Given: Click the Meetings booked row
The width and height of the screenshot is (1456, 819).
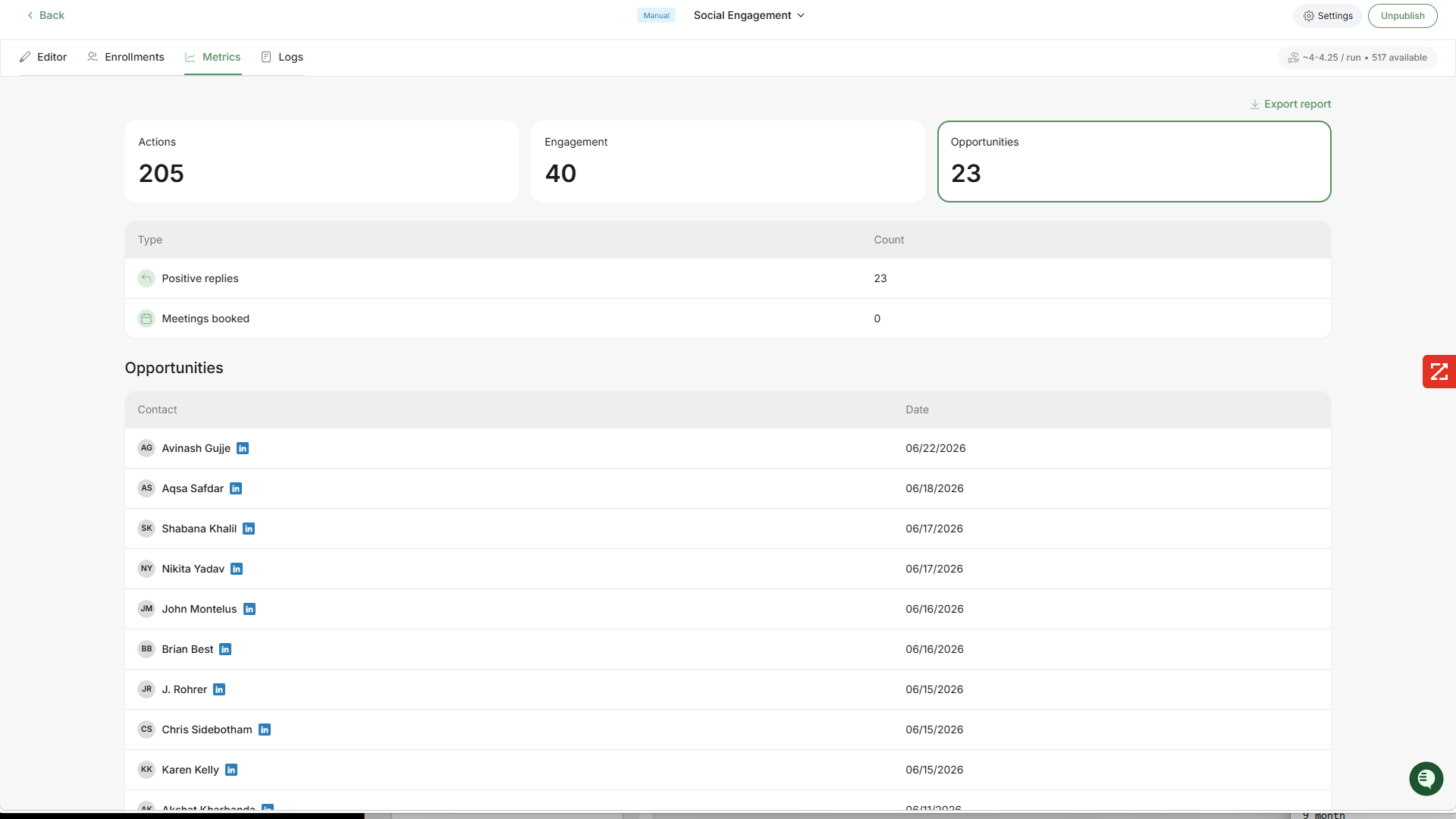Looking at the screenshot, I should (x=728, y=318).
